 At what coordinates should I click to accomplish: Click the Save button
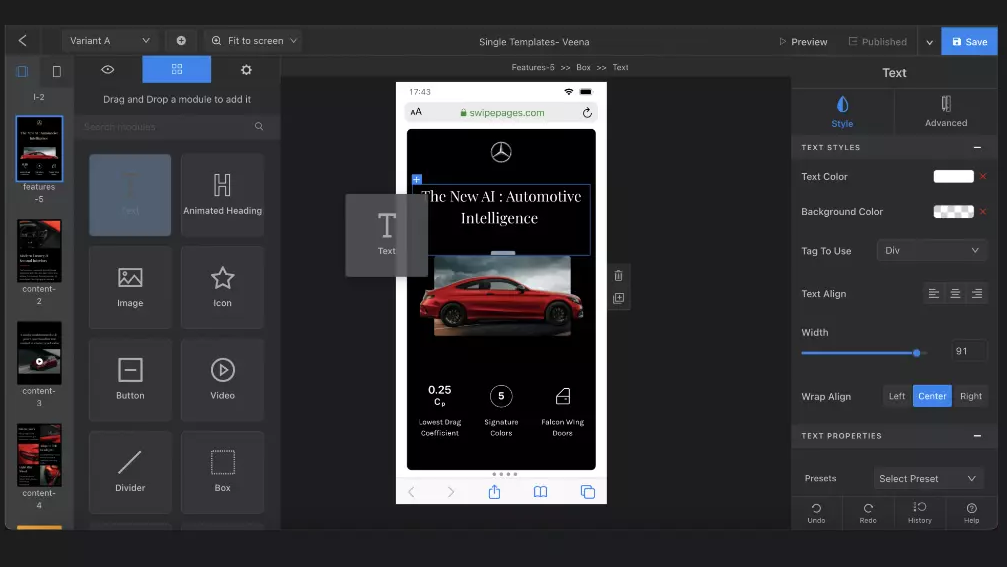968,42
